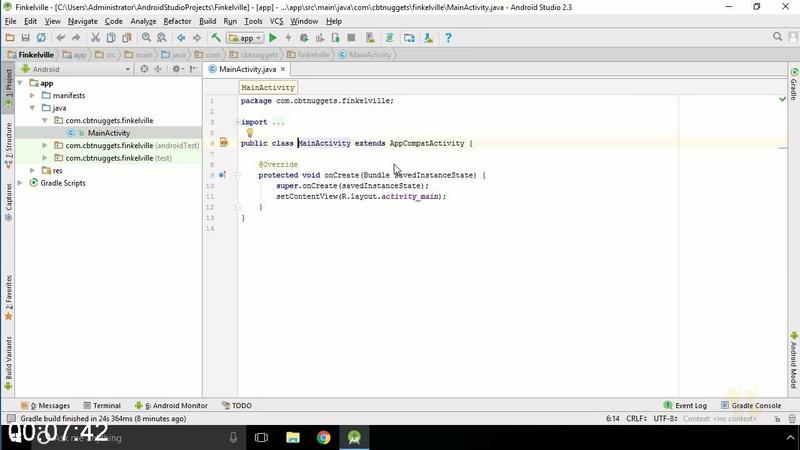
Task: Open the File menu
Action: tap(10, 21)
